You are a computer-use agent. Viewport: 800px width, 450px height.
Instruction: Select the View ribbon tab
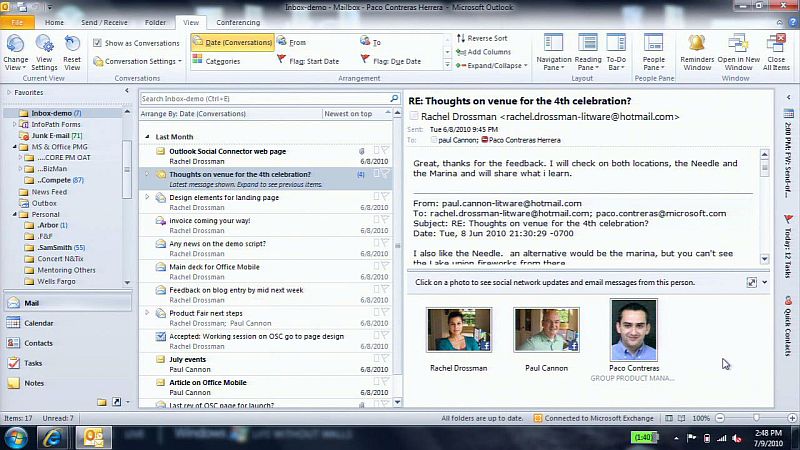tap(191, 22)
